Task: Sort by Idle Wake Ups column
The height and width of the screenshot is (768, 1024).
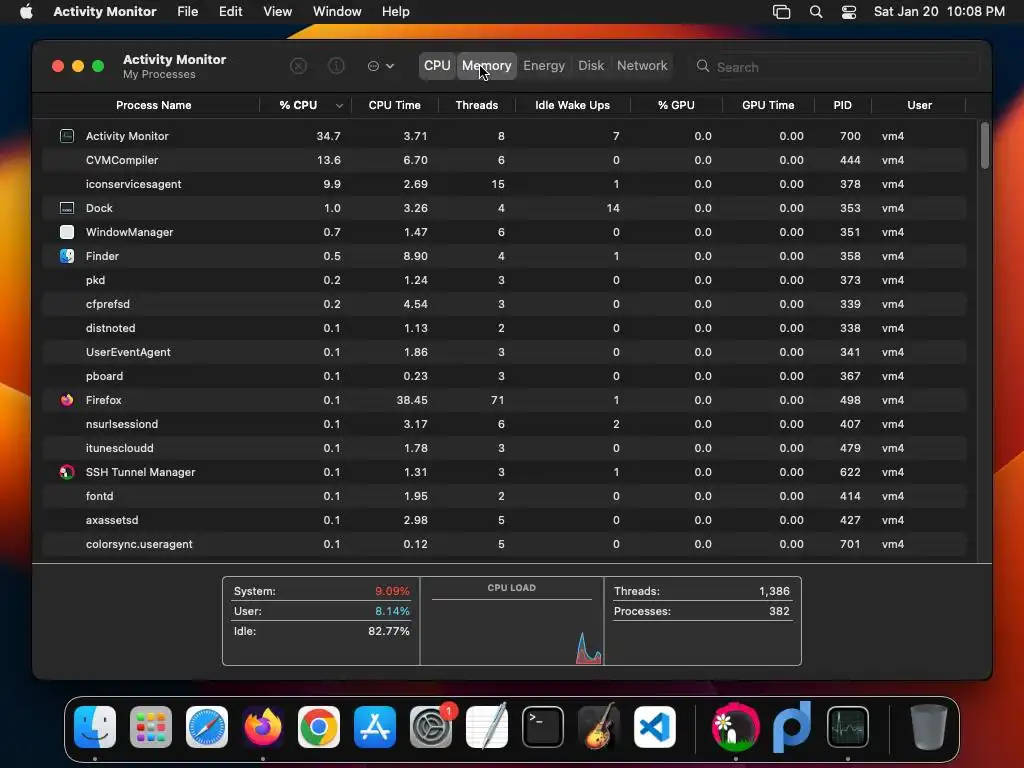Action: (573, 105)
